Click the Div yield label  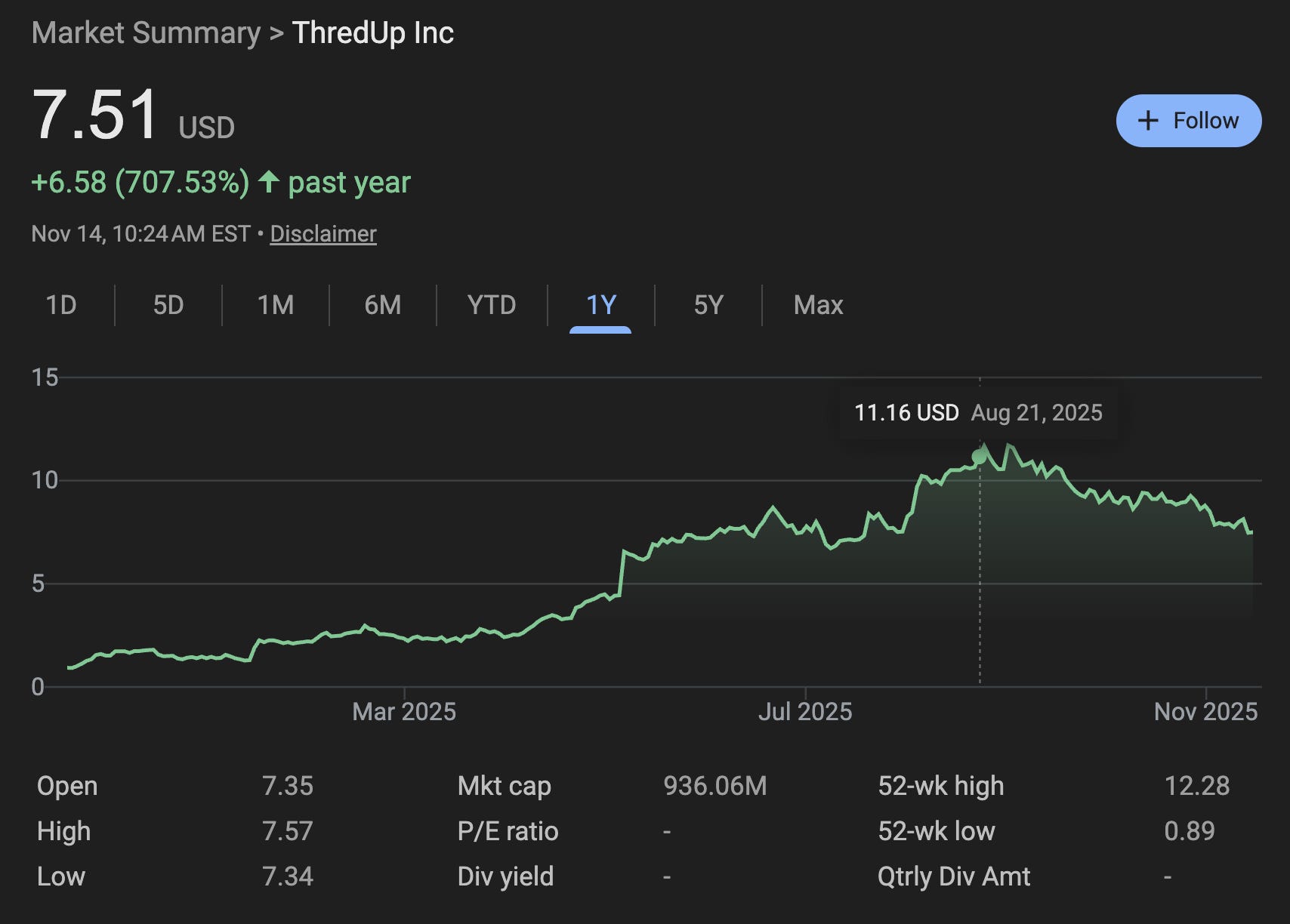[505, 876]
